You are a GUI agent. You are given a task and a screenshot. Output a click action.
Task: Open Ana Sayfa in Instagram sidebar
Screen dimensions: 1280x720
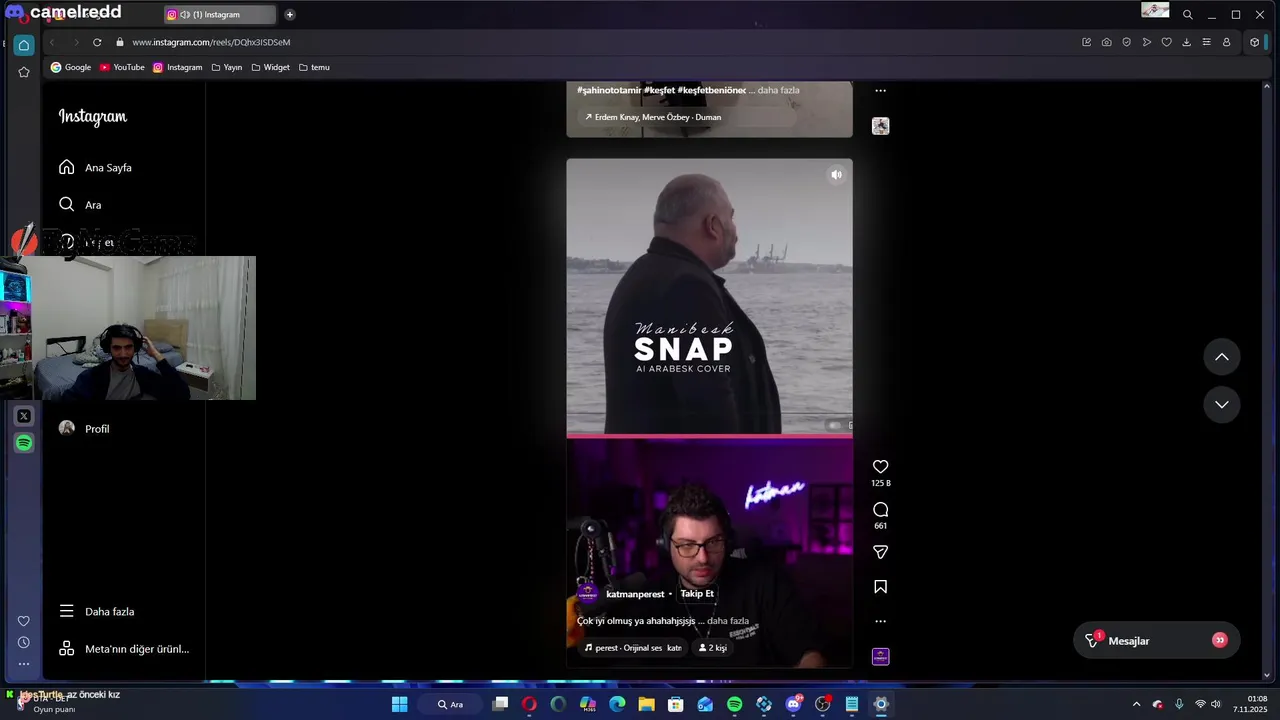pyautogui.click(x=96, y=167)
